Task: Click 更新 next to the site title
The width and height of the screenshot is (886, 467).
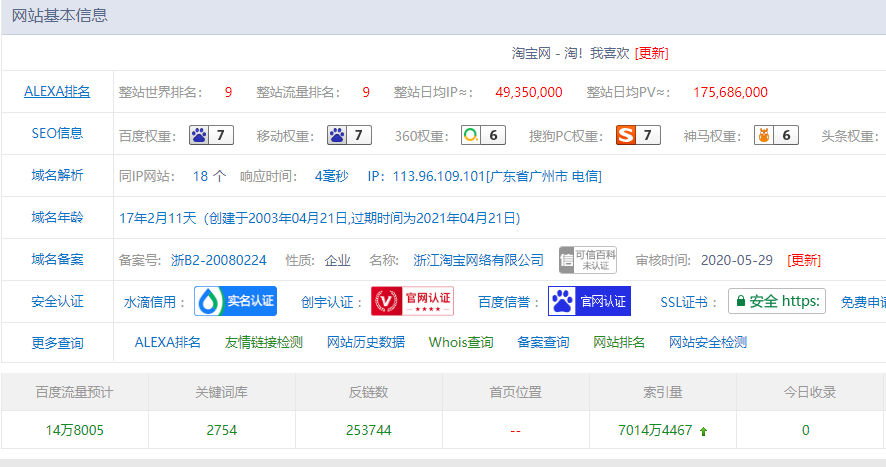Action: [x=652, y=53]
